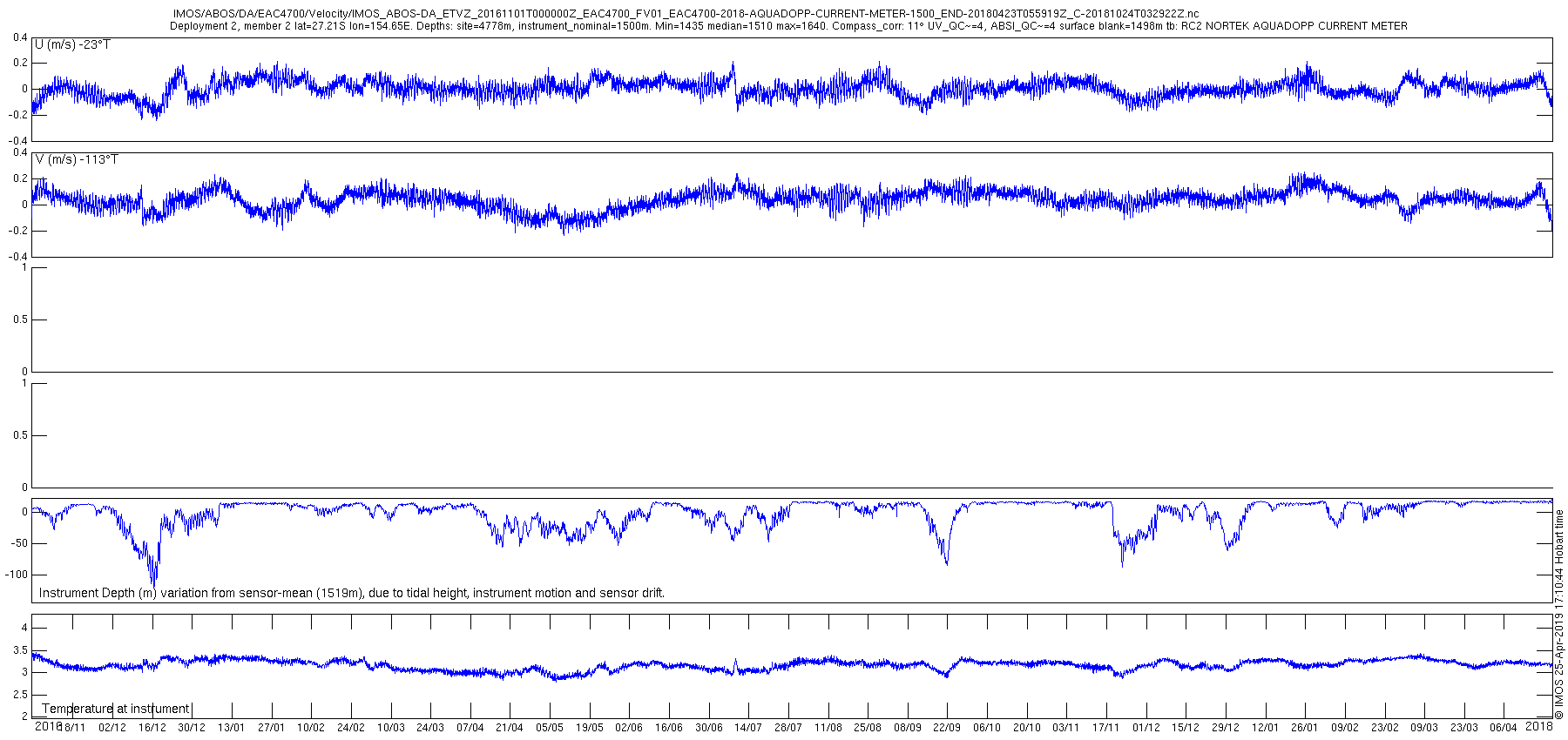Click the '19/05' date tick label
Screen dimensions: 1568x740
tap(590, 727)
